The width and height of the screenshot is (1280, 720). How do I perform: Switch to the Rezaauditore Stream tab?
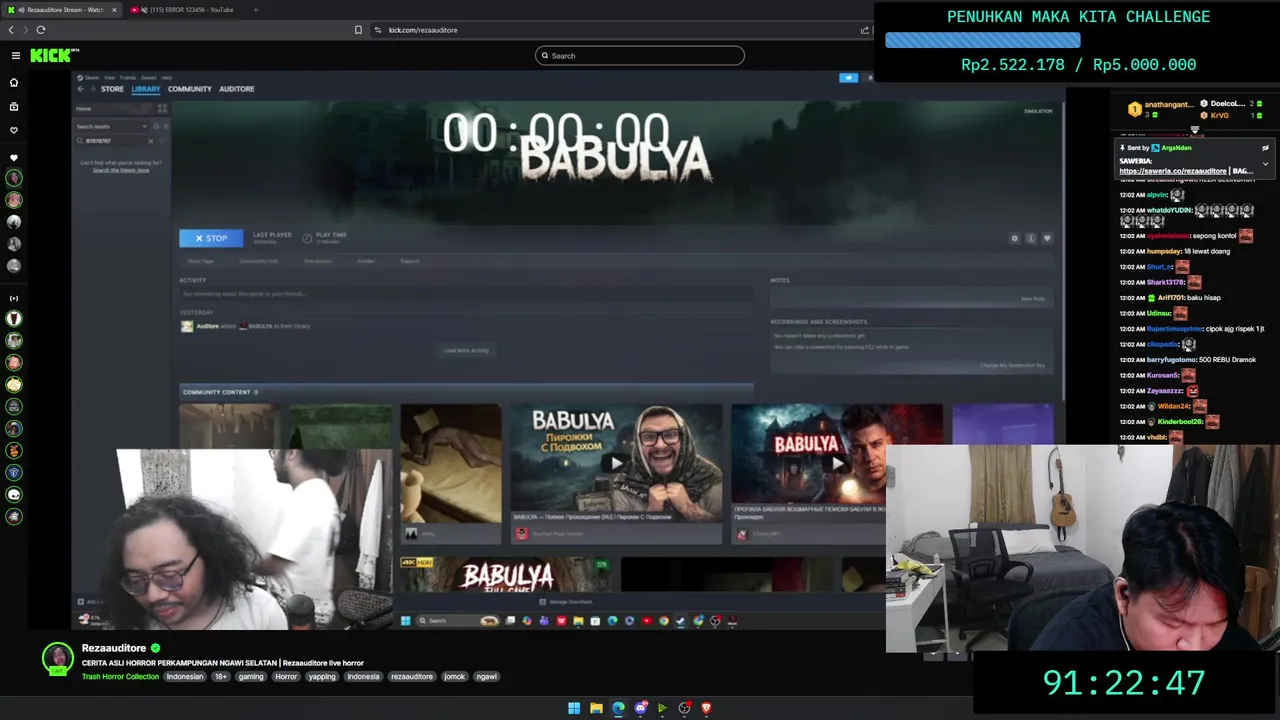(x=62, y=10)
